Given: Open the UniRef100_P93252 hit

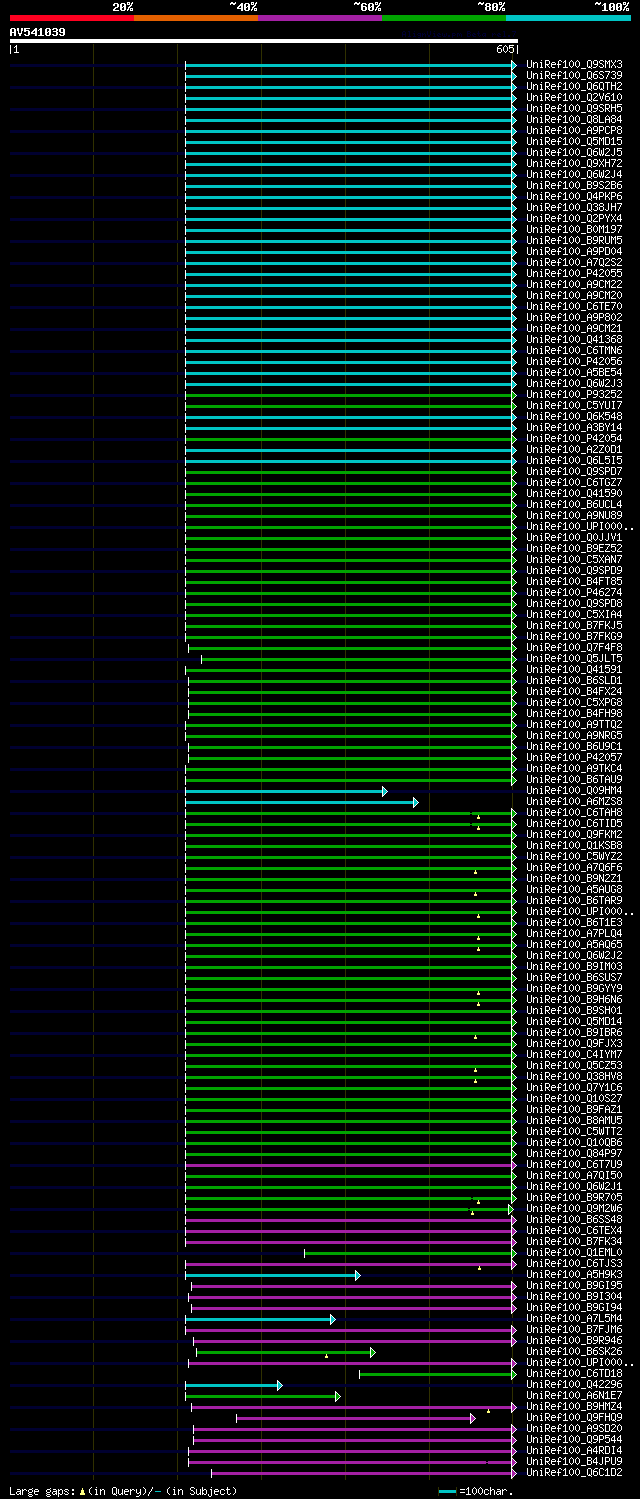Looking at the screenshot, I should pyautogui.click(x=574, y=395).
